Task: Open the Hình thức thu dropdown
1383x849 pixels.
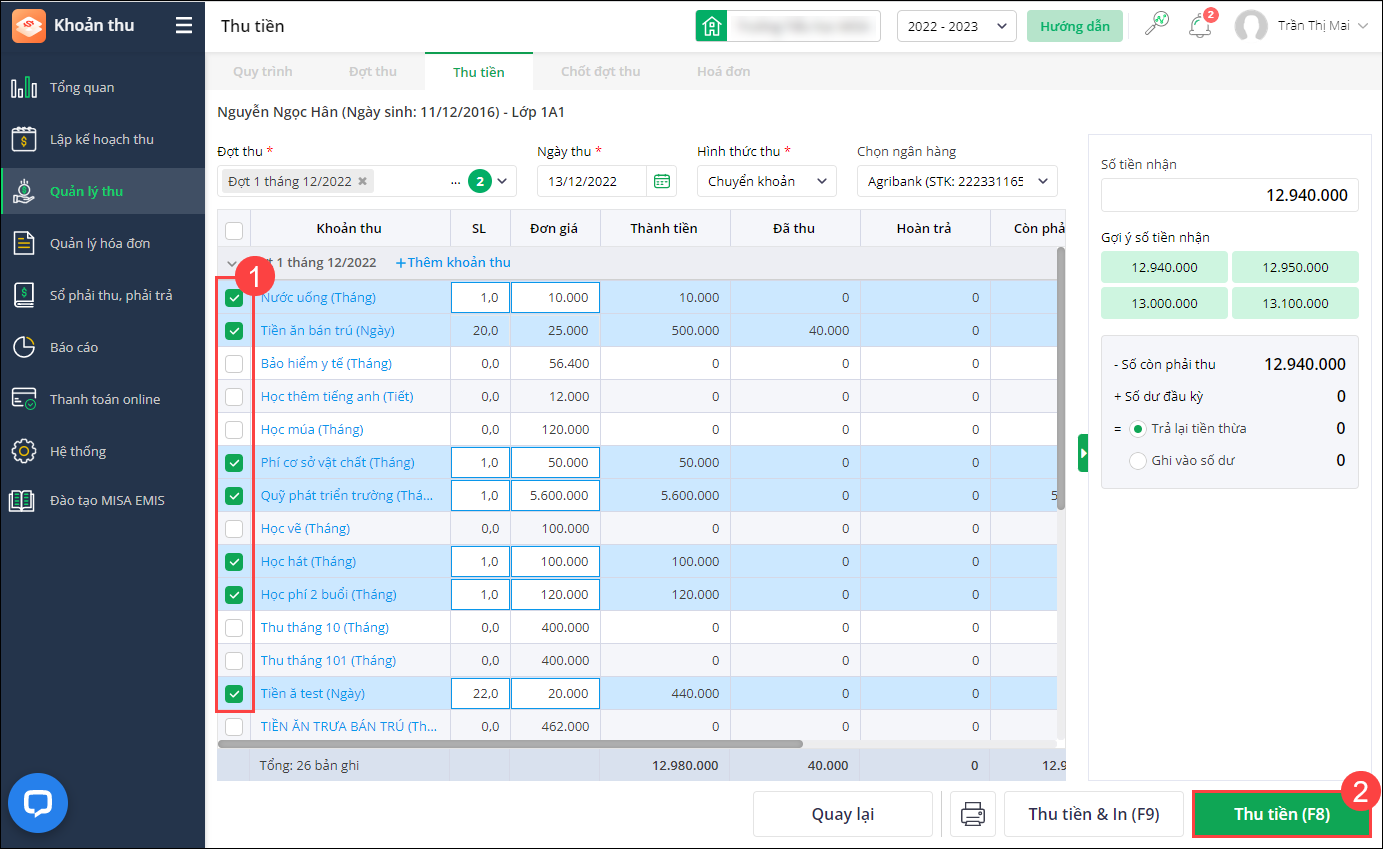Action: (766, 181)
